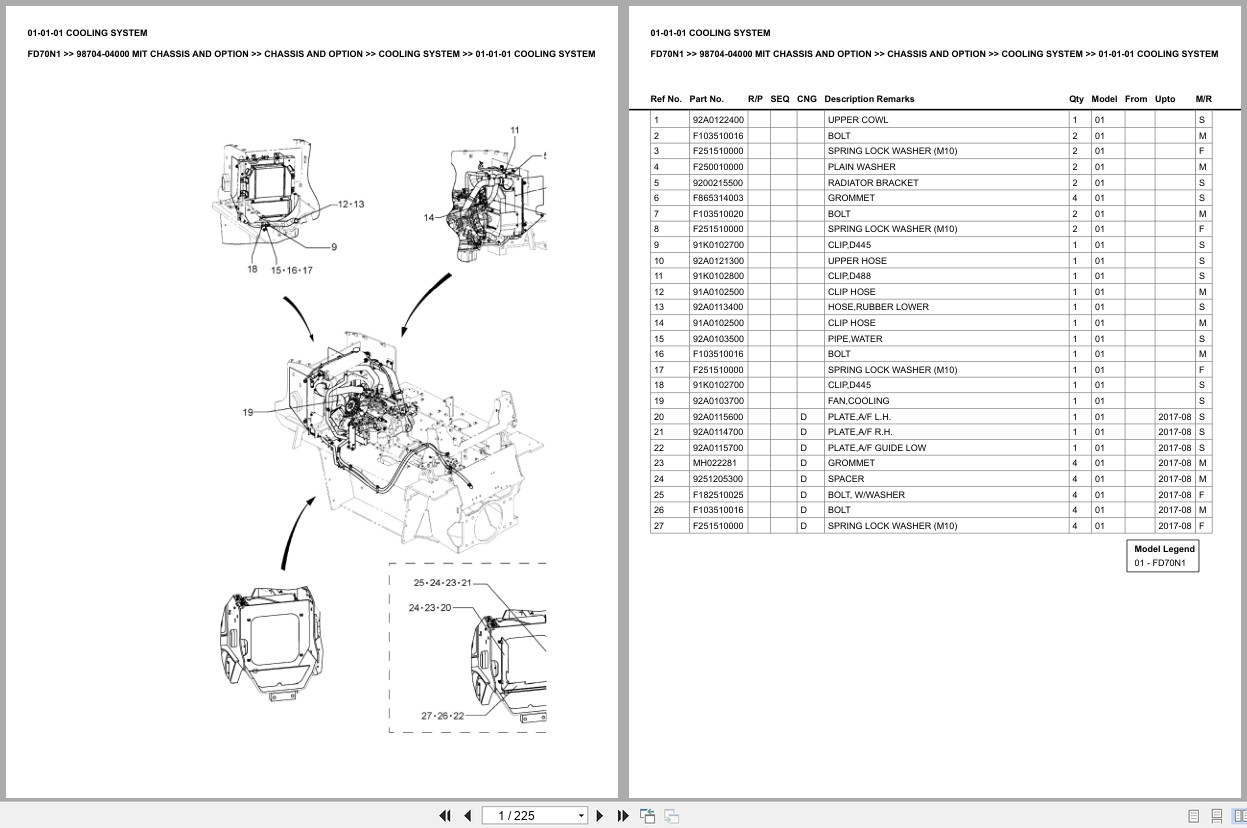Viewport: 1247px width, 828px height.
Task: Click the PLATE,A/F GUIDE LOW description
Action: 877,448
